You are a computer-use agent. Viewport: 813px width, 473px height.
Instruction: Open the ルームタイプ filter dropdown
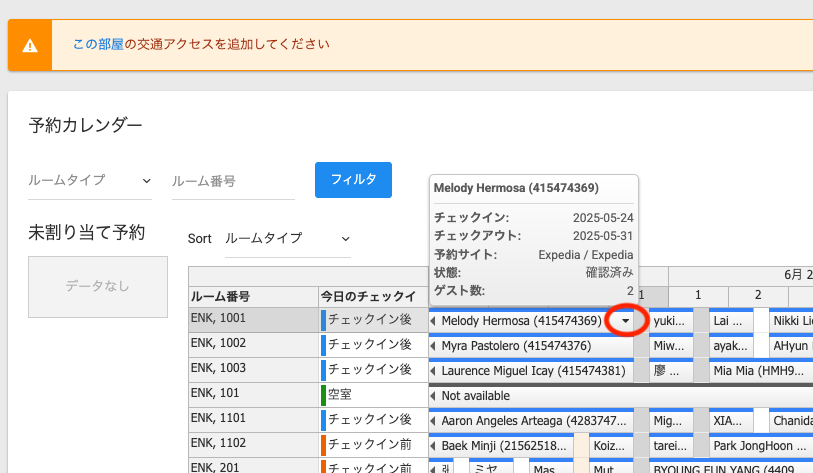tap(89, 181)
